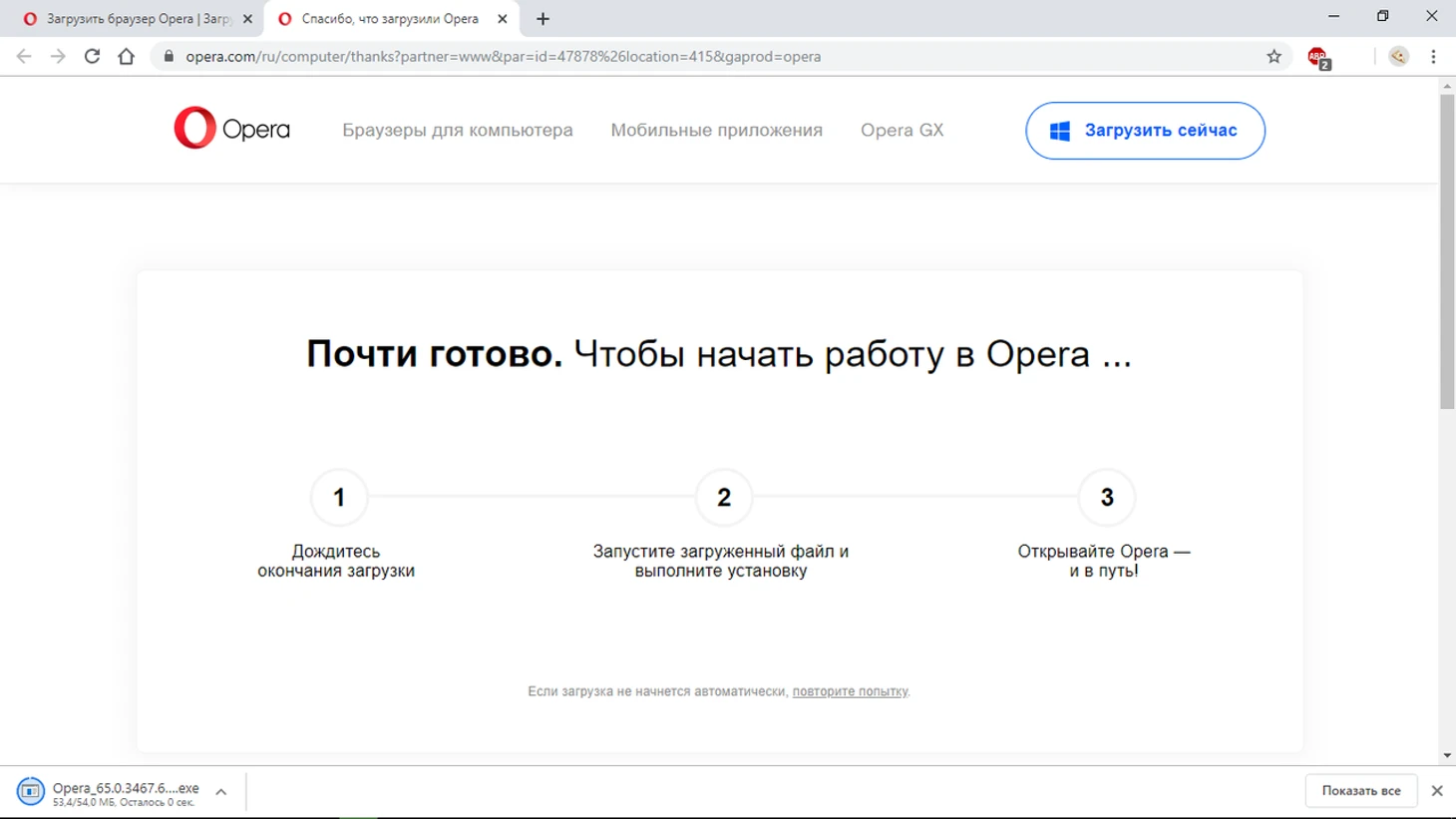Bookmark this page with the star icon

pyautogui.click(x=1274, y=57)
